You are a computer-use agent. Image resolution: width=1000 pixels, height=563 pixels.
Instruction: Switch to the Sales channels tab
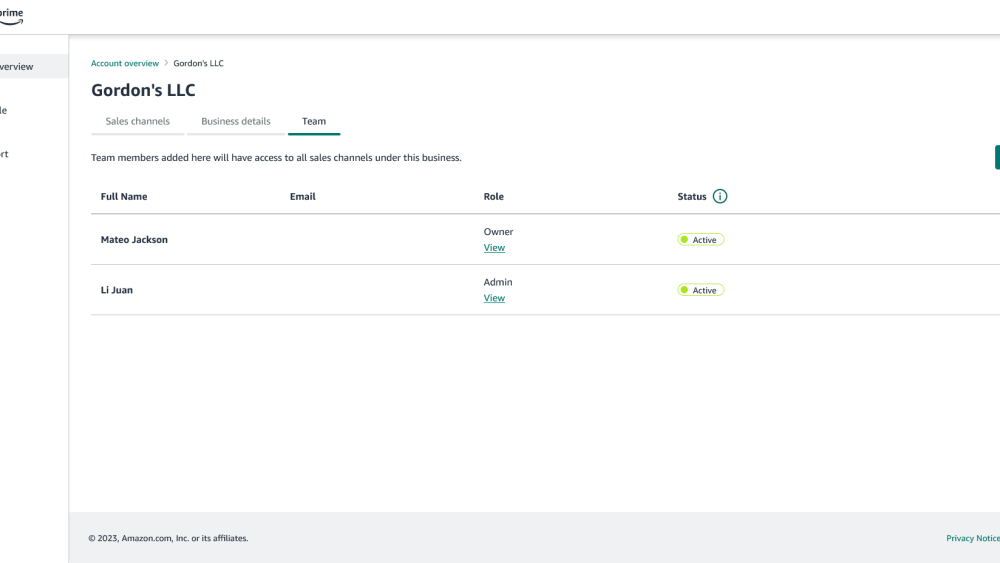pos(137,122)
